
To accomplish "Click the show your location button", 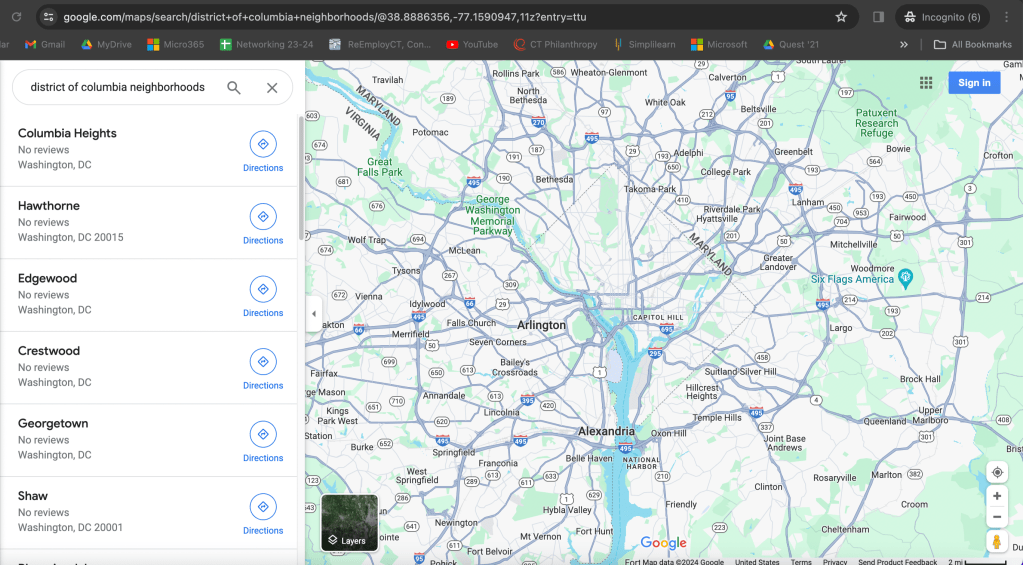I will coord(996,472).
